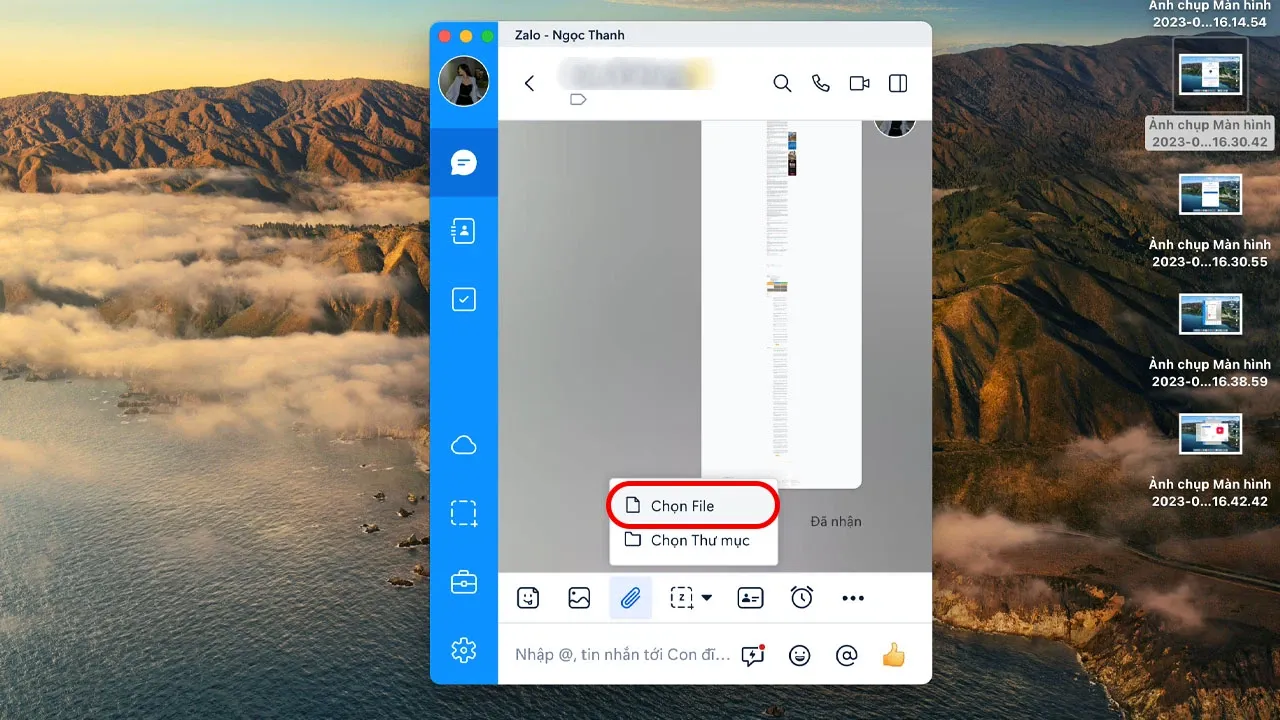Send a contact card icon
Viewport: 1280px width, 720px height.
pos(750,598)
